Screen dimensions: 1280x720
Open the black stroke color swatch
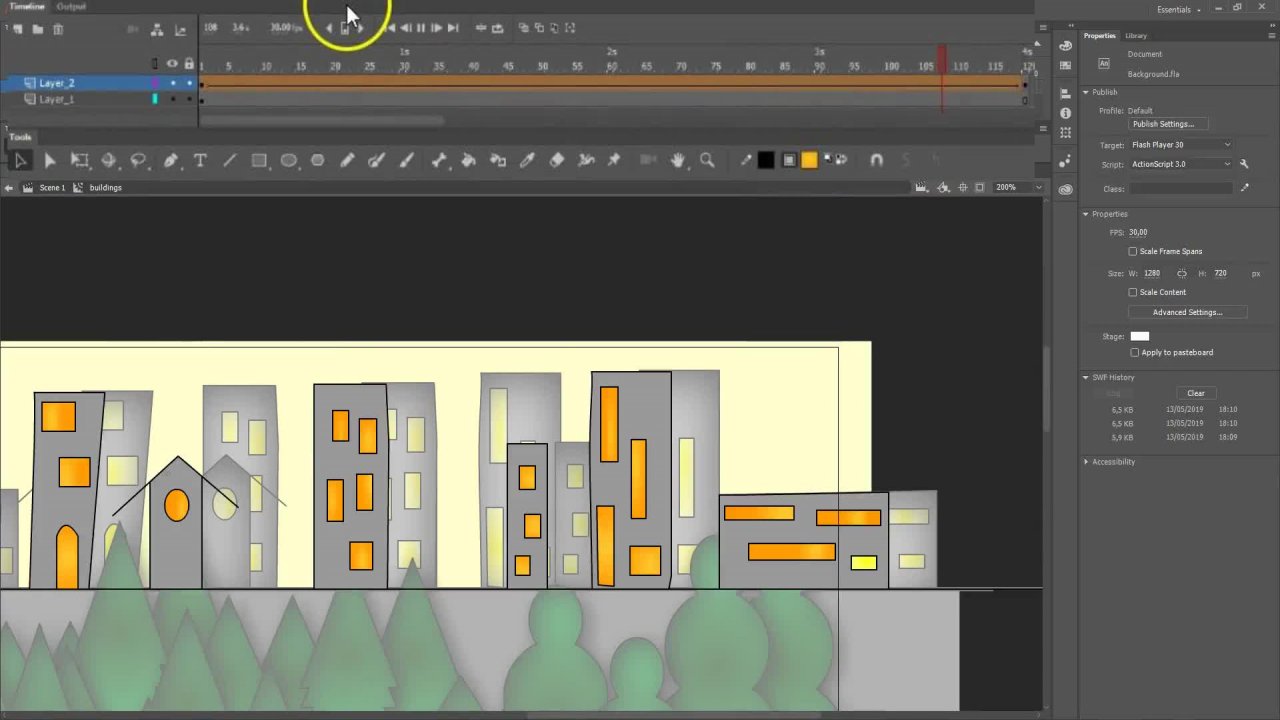click(766, 160)
